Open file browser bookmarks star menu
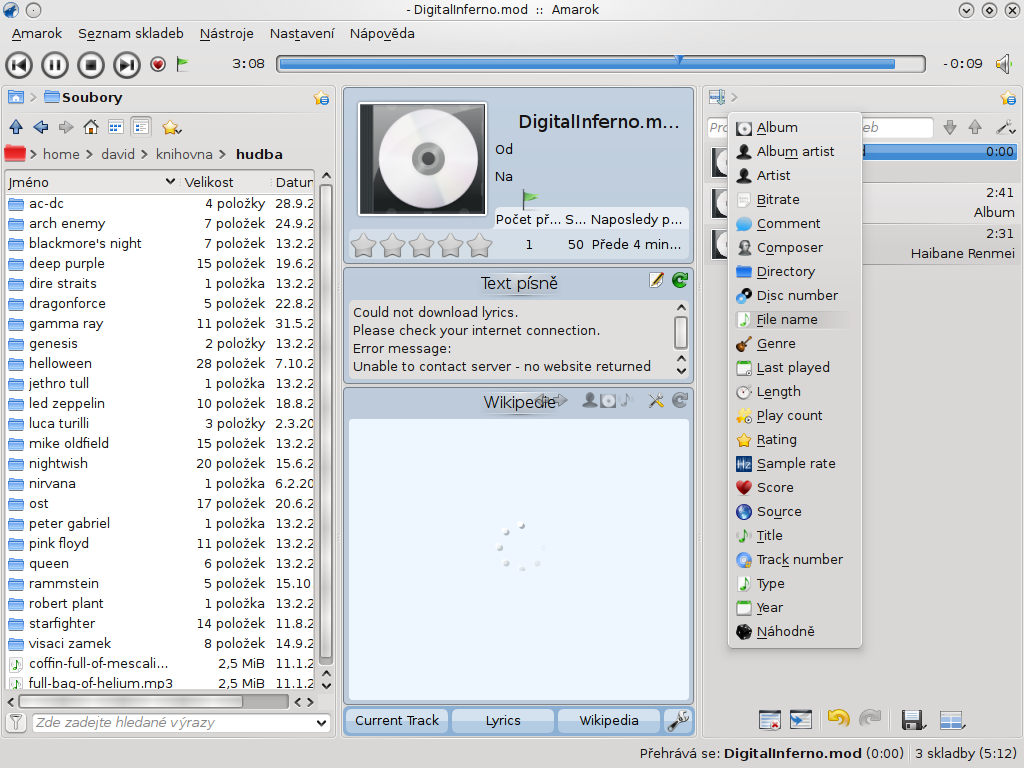 [x=172, y=127]
